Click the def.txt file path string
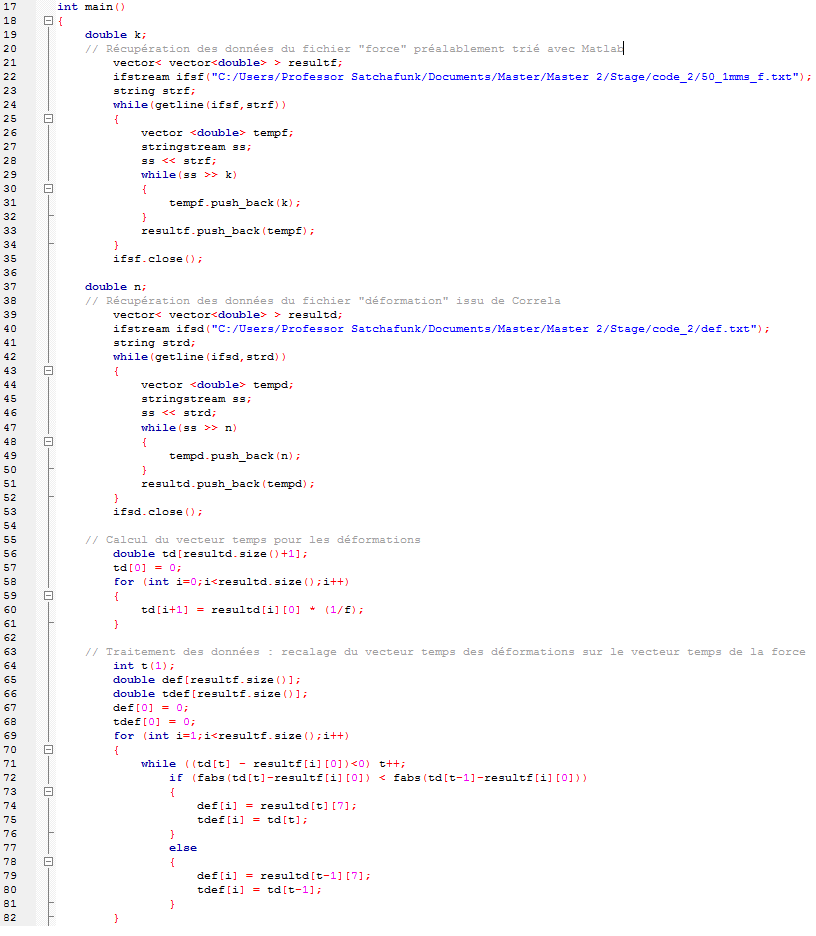The image size is (816, 936). pos(485,329)
